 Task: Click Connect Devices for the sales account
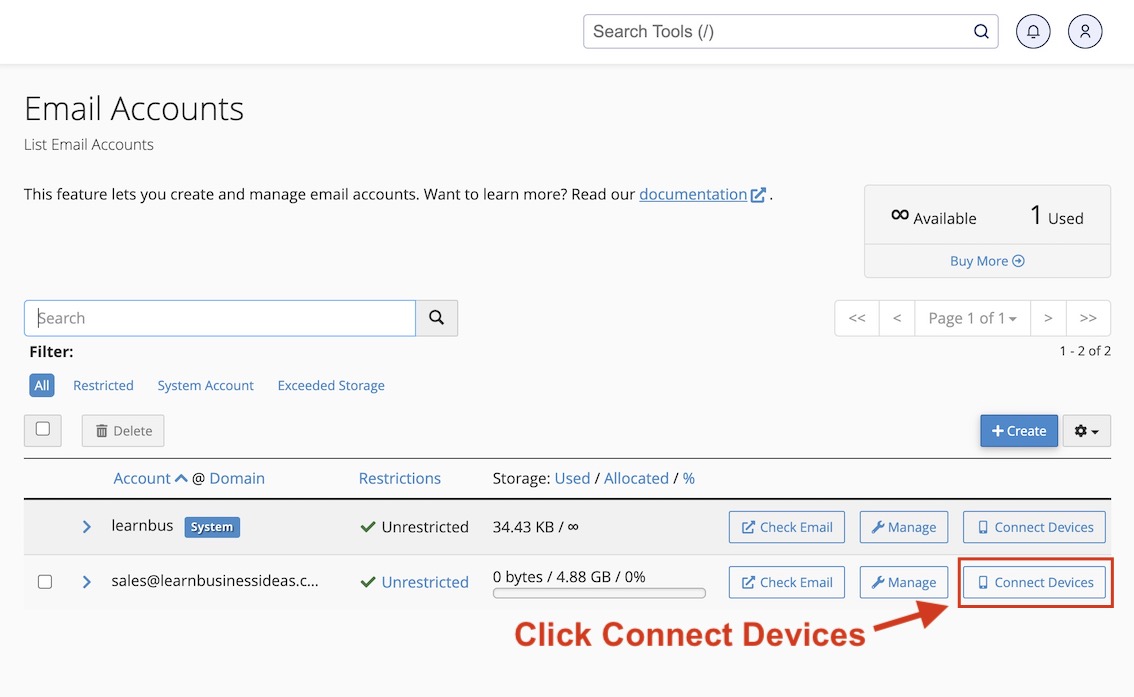[1034, 582]
